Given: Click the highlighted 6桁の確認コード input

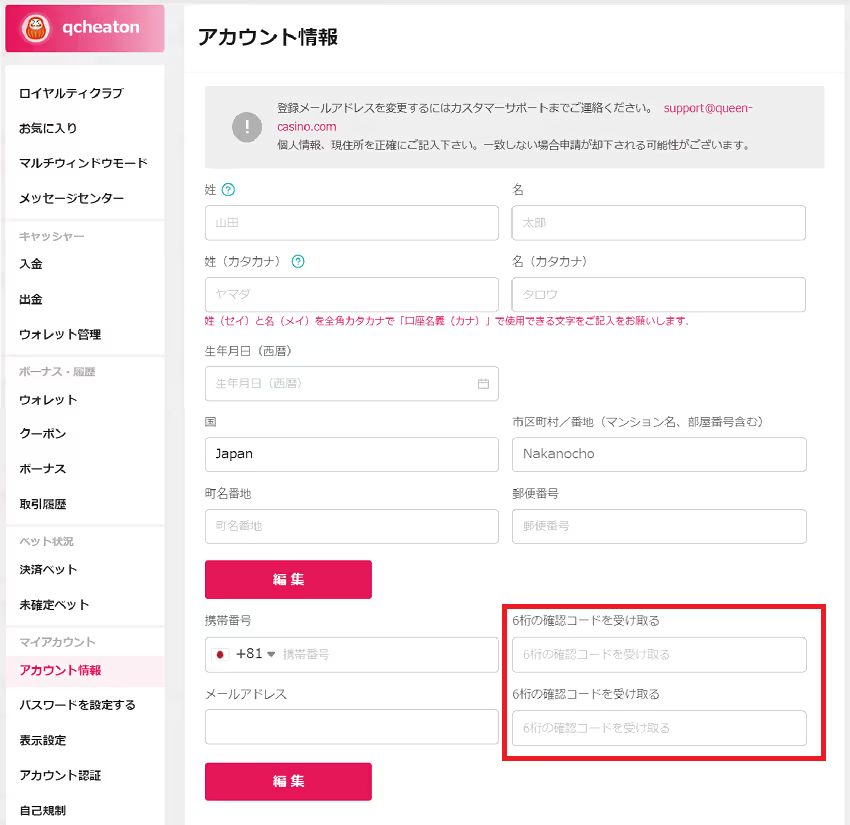Looking at the screenshot, I should 659,655.
